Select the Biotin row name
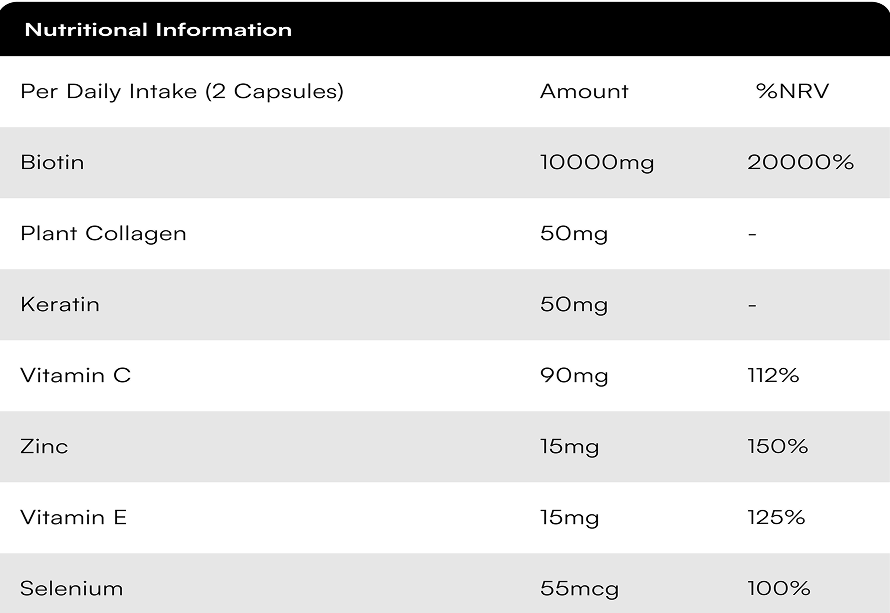 (x=52, y=162)
